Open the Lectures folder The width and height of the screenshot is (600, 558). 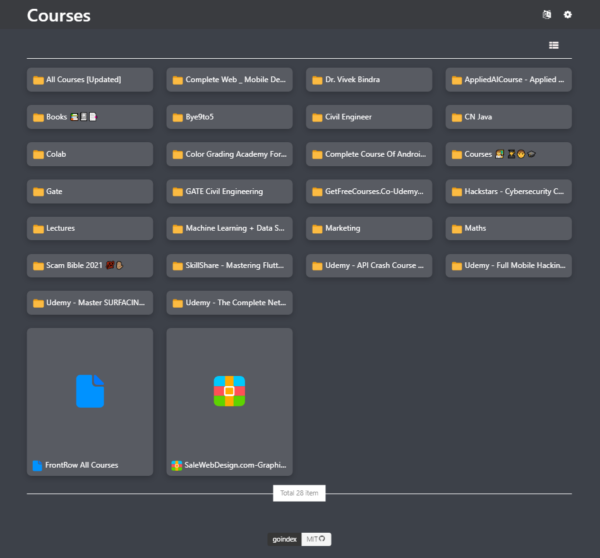tap(90, 228)
